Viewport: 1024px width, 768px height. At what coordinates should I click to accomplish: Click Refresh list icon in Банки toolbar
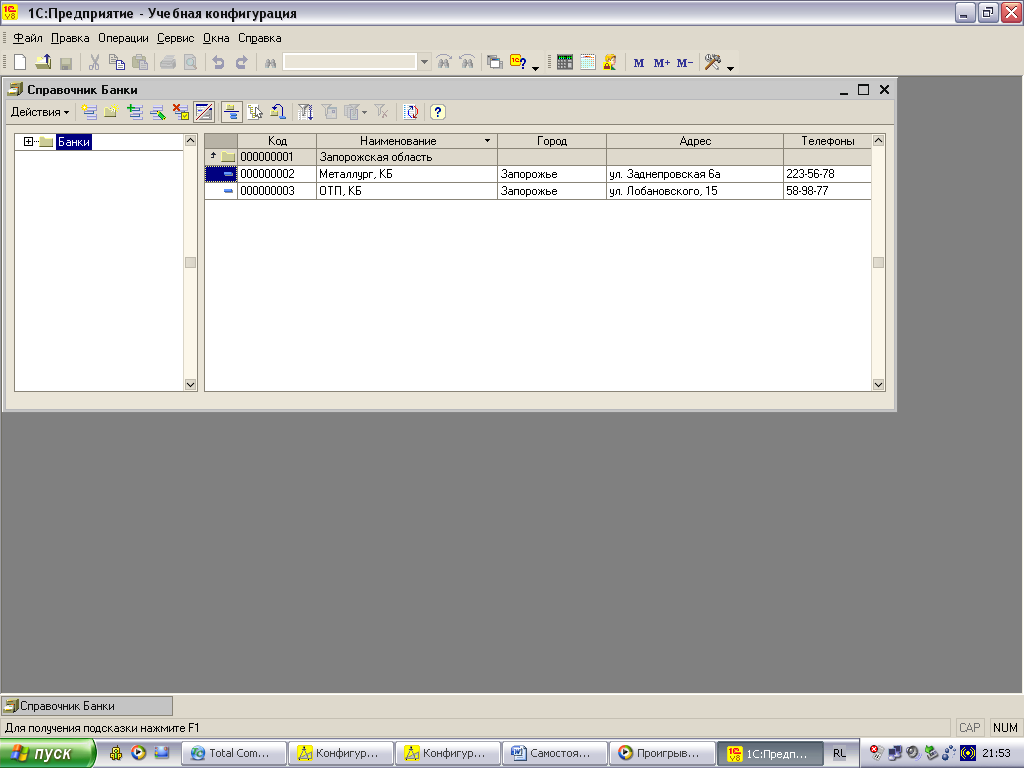pyautogui.click(x=411, y=112)
